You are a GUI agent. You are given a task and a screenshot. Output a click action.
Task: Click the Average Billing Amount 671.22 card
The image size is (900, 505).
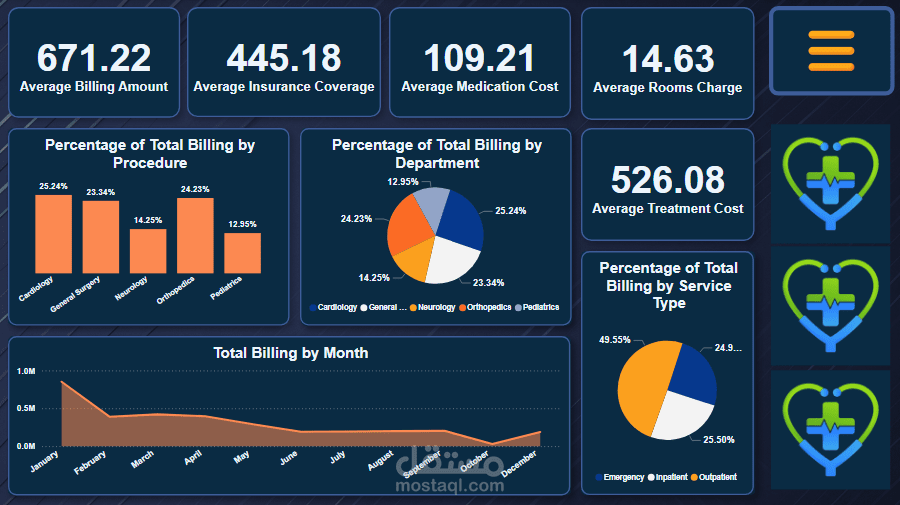(94, 63)
